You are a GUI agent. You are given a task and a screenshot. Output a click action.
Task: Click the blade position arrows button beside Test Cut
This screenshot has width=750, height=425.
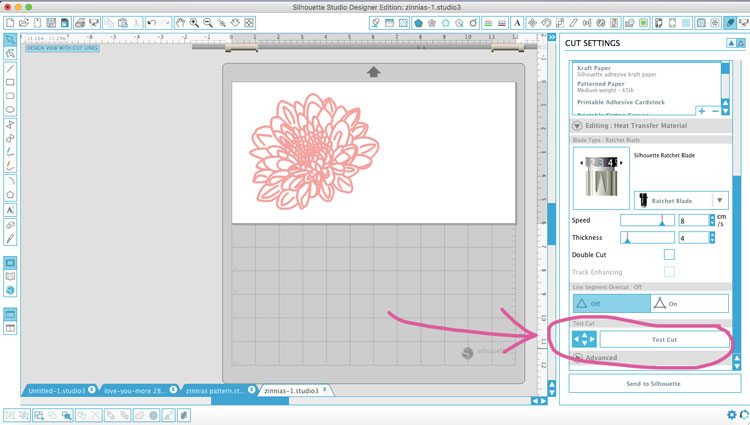pyautogui.click(x=585, y=339)
